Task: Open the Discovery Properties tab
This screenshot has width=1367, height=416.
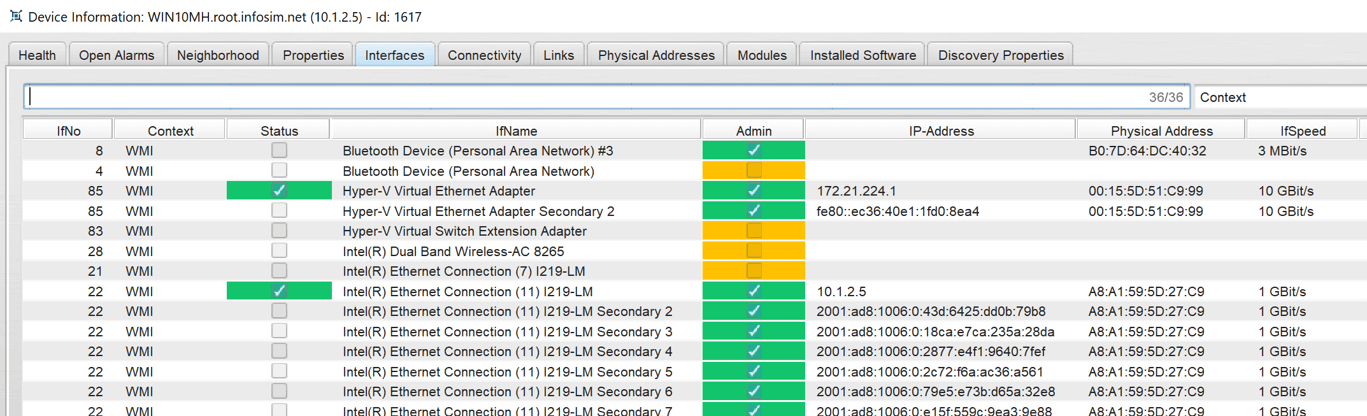Action: (1001, 55)
